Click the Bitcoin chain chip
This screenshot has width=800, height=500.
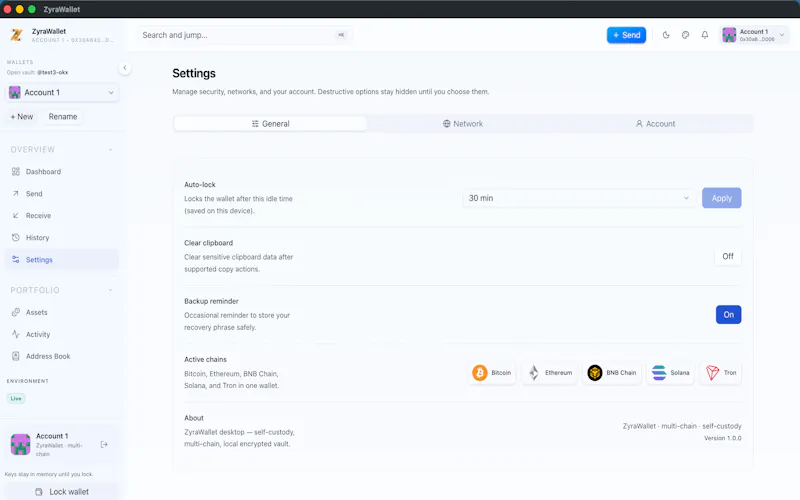(492, 373)
